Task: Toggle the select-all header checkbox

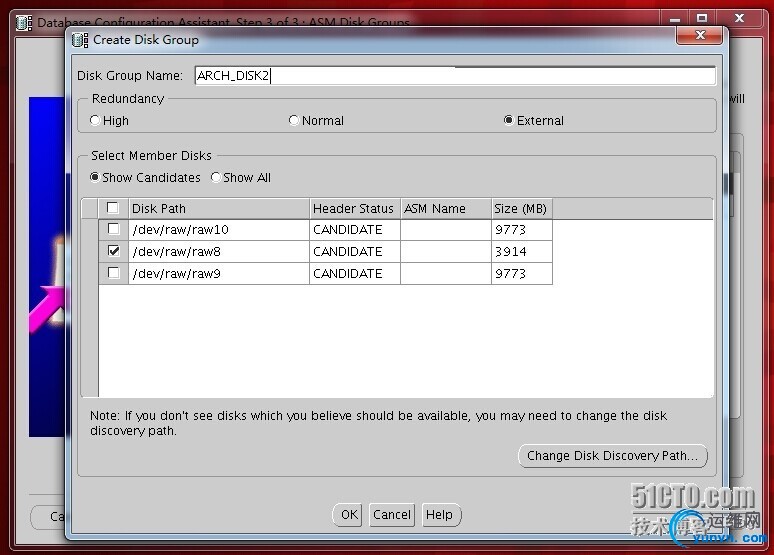Action: point(113,208)
